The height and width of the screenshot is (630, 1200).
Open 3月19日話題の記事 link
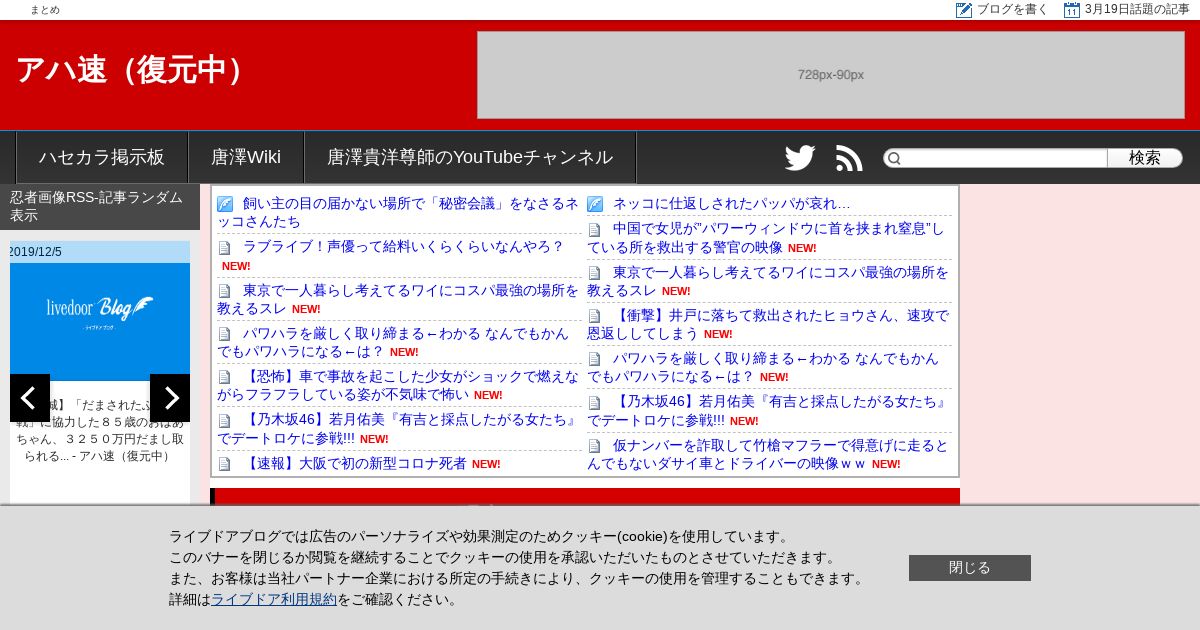point(1137,10)
